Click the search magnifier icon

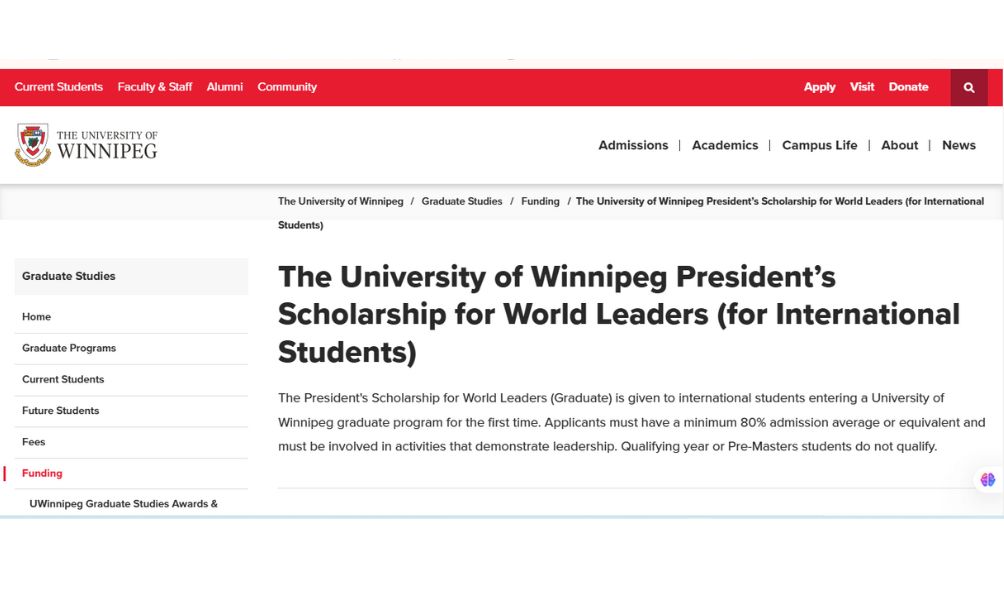tap(968, 87)
